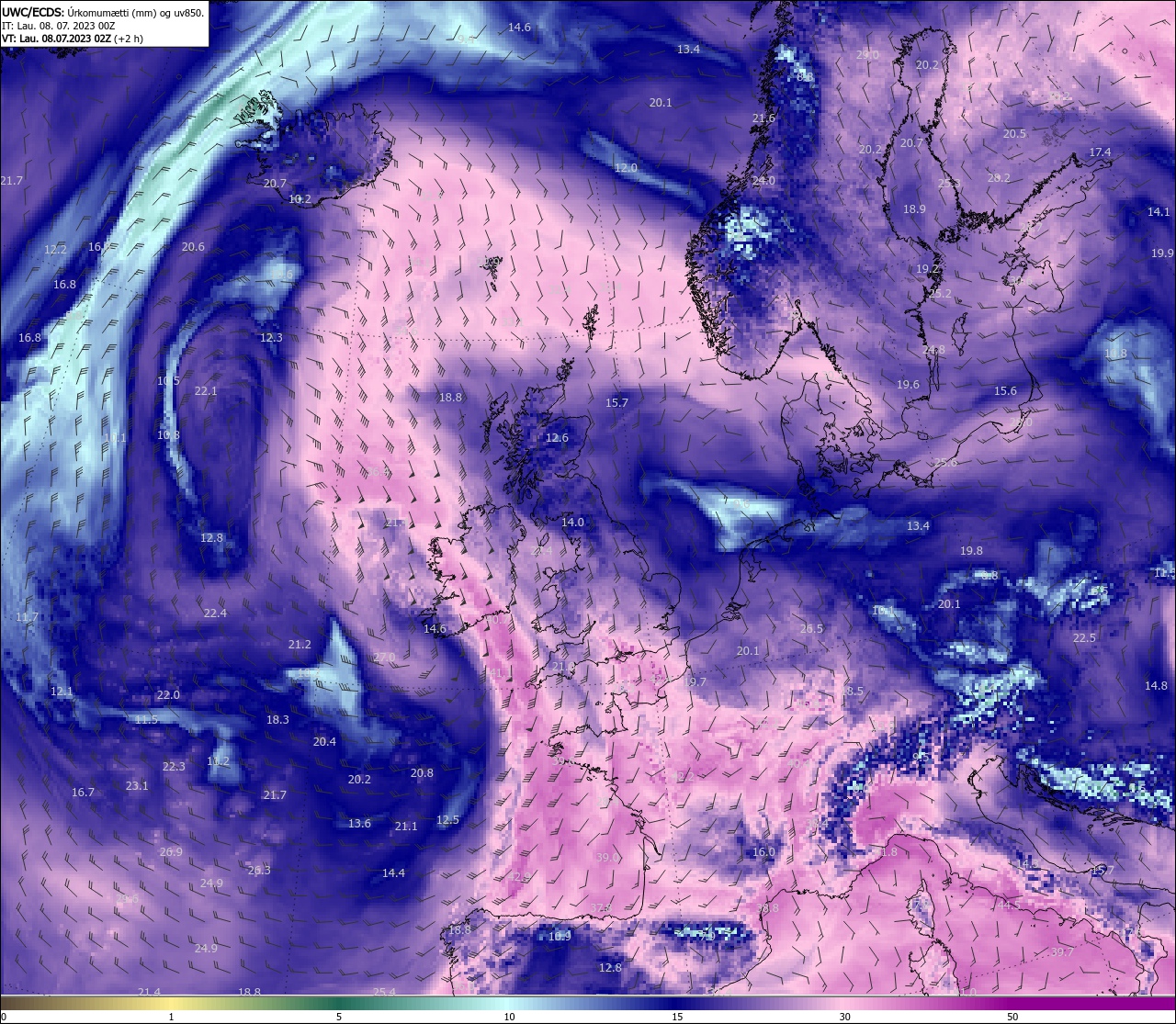The width and height of the screenshot is (1176, 1024).
Task: Click the map value '19.7'
Action: (x=695, y=682)
